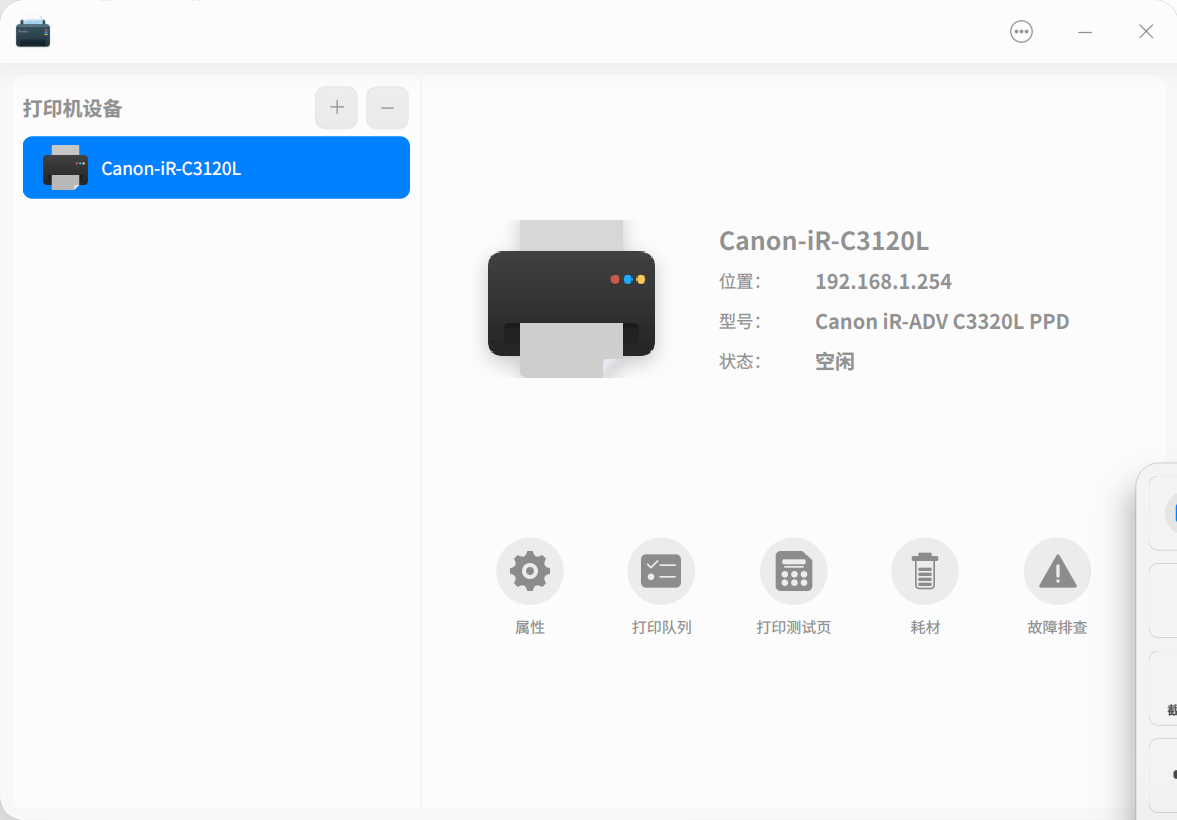Close the Print Manager window

1145,32
